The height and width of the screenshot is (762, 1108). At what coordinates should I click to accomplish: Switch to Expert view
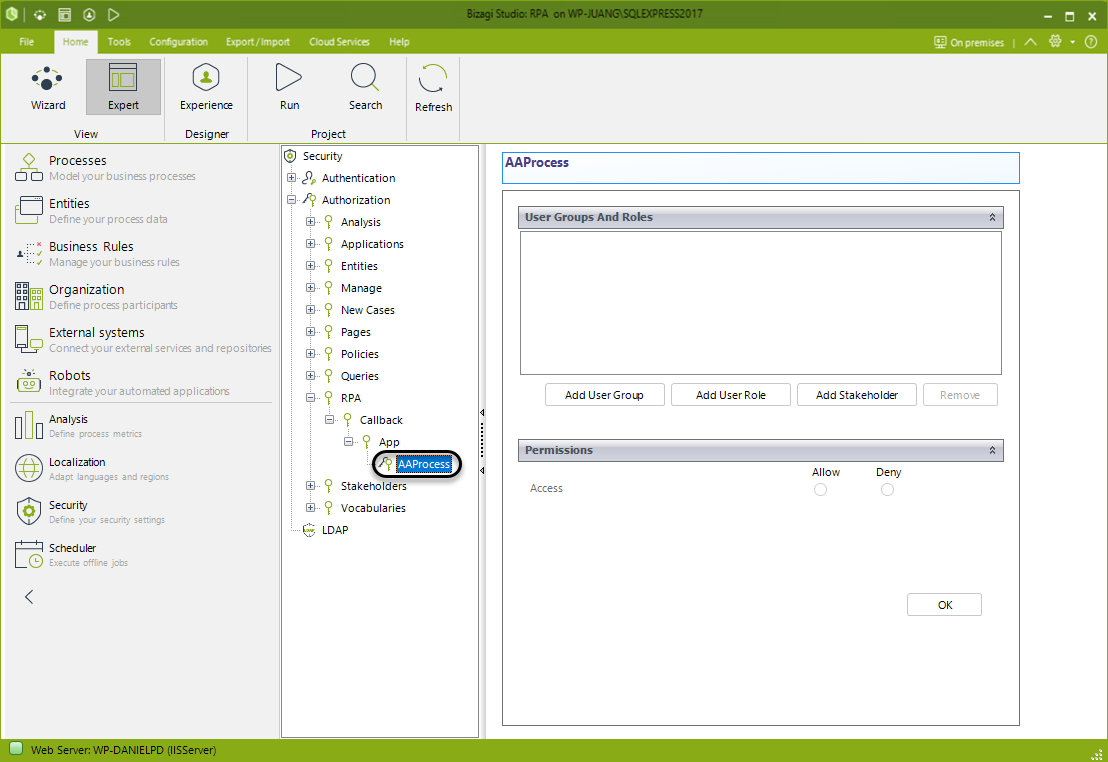[x=123, y=87]
